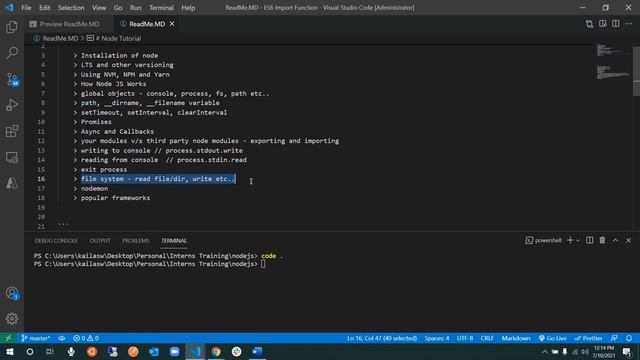The width and height of the screenshot is (640, 360).
Task: Change Spaces: 4 indentation
Action: click(x=437, y=338)
